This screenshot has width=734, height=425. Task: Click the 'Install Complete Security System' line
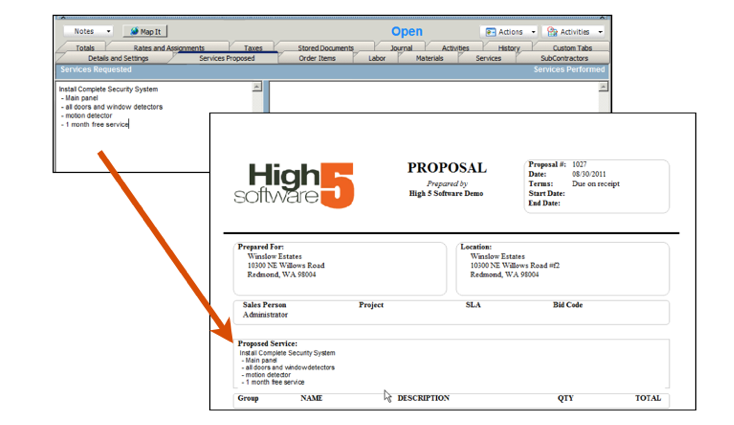[x=108, y=89]
